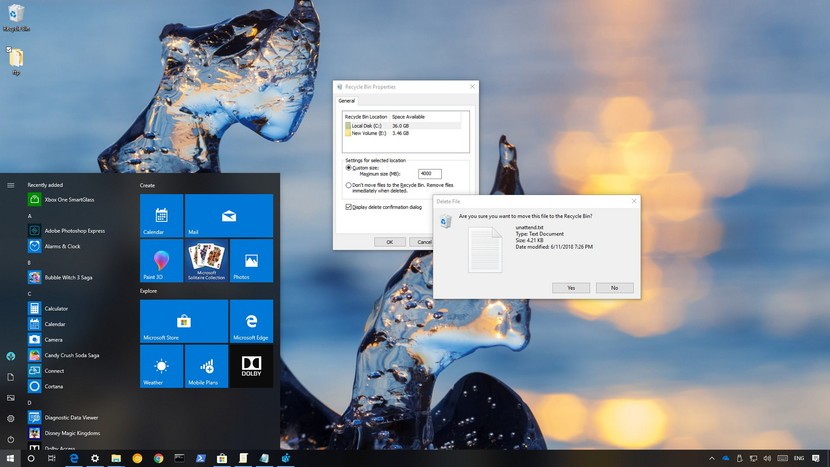Click No in the Delete File dialog
The image size is (830, 467).
coord(614,287)
